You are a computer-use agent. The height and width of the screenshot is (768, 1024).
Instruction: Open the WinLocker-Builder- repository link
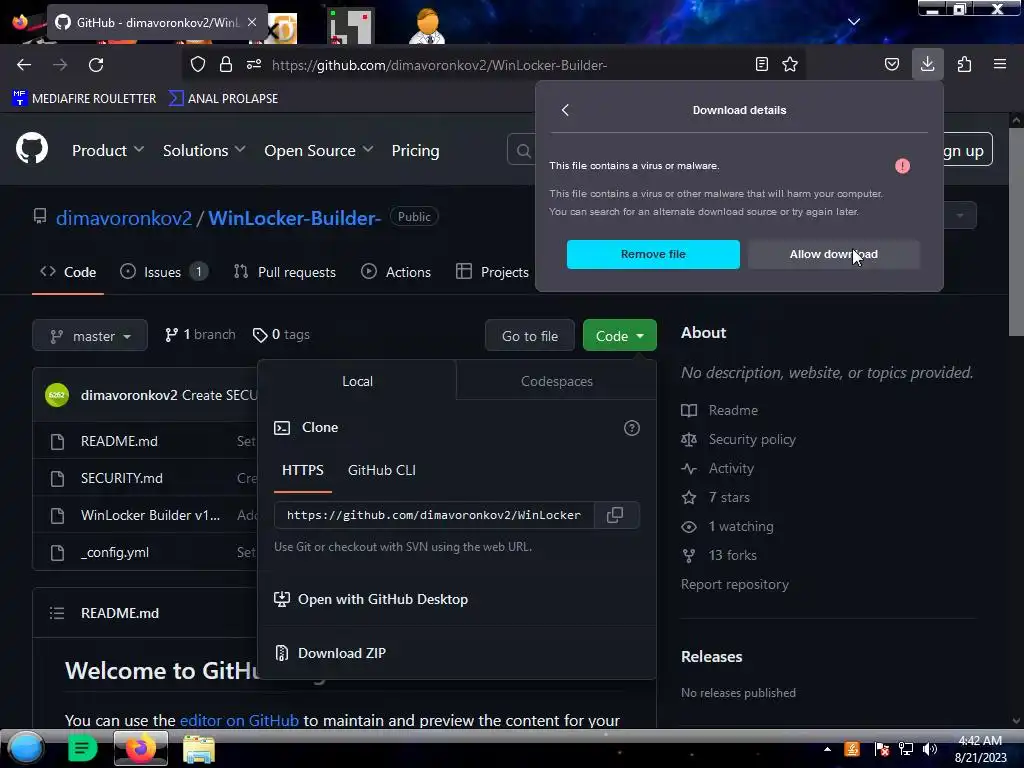click(x=295, y=217)
